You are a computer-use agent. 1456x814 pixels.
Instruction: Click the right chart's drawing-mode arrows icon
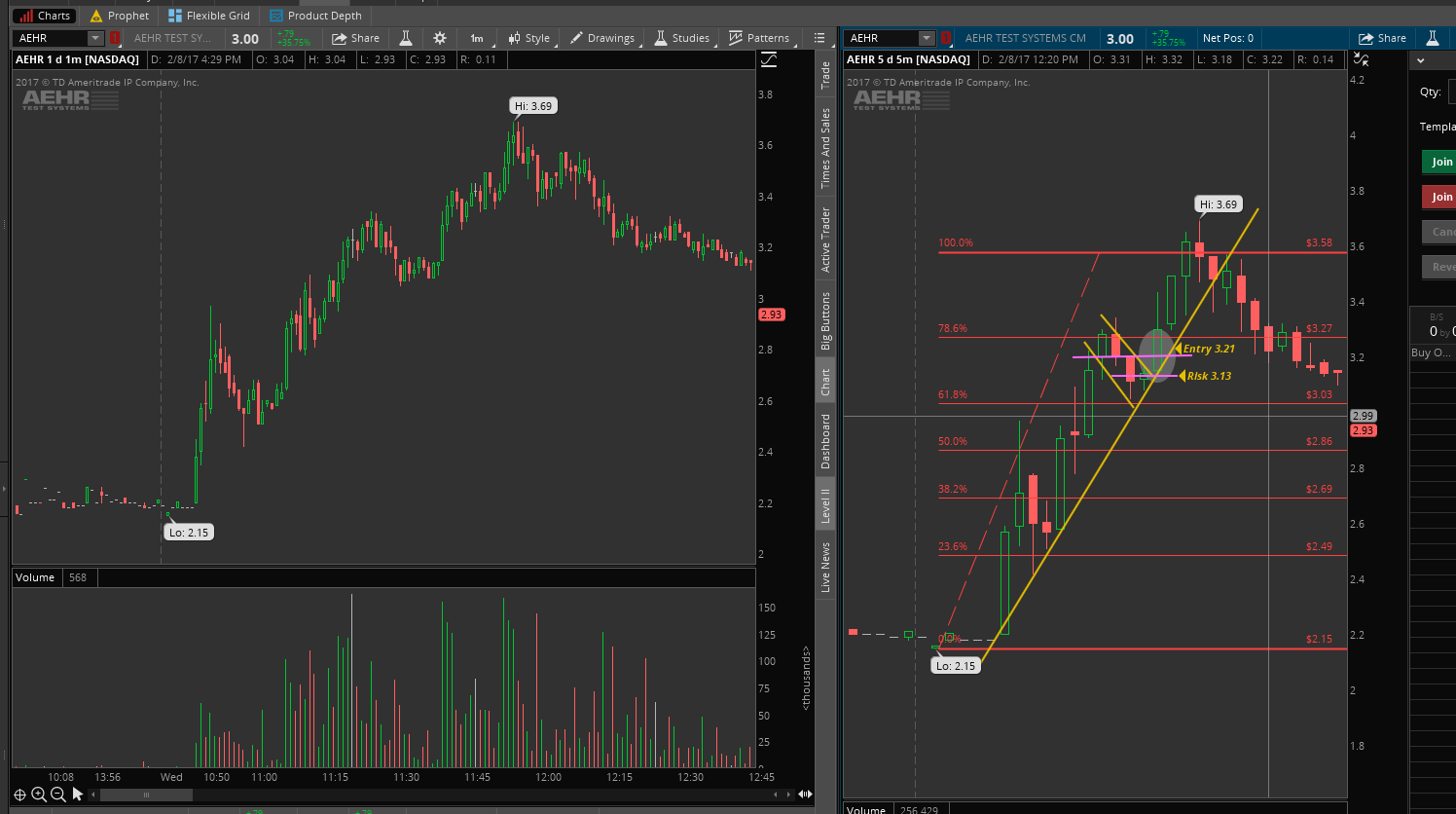click(1361, 60)
